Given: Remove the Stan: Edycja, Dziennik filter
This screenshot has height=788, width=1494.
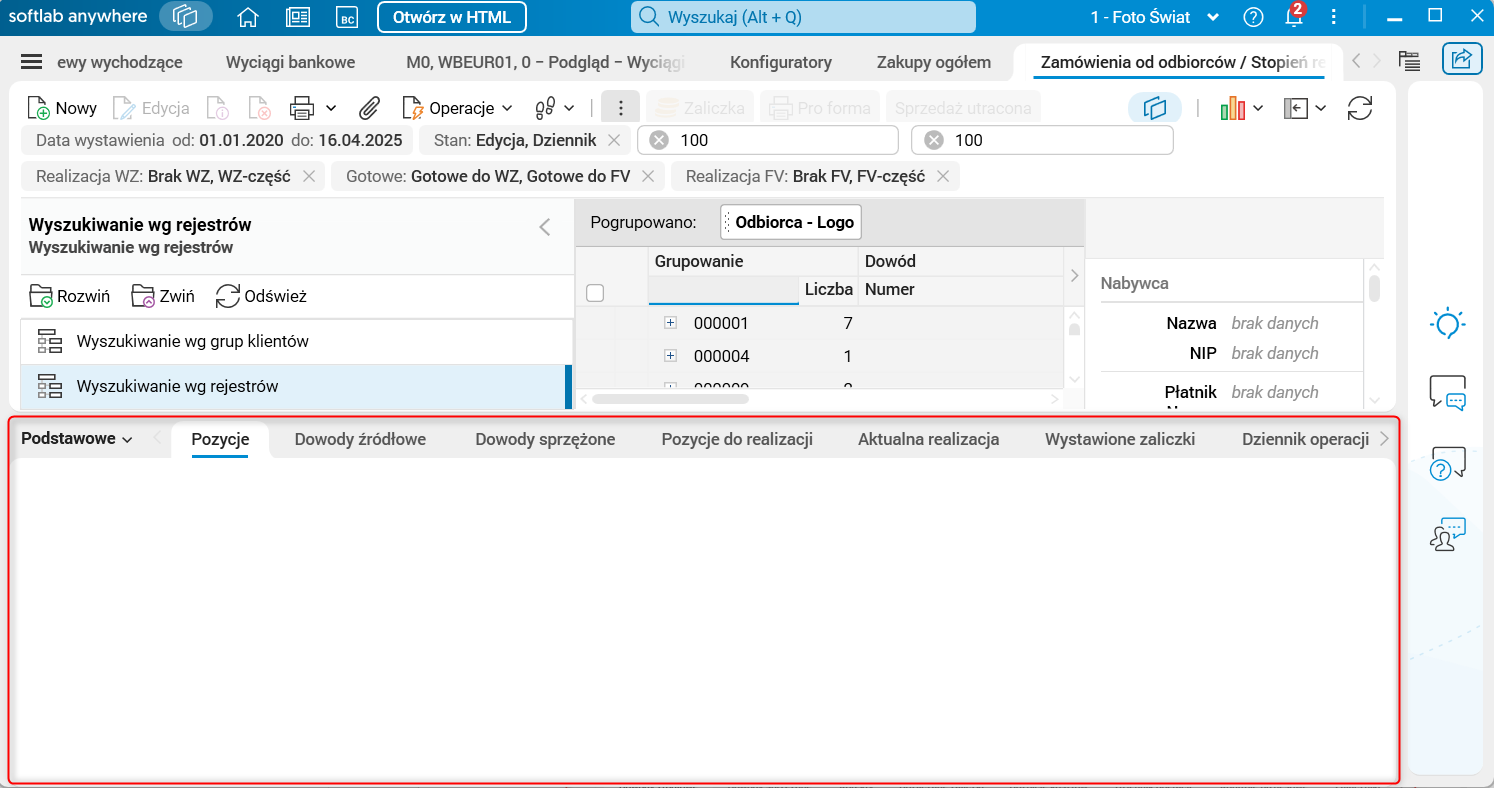Looking at the screenshot, I should pyautogui.click(x=615, y=140).
